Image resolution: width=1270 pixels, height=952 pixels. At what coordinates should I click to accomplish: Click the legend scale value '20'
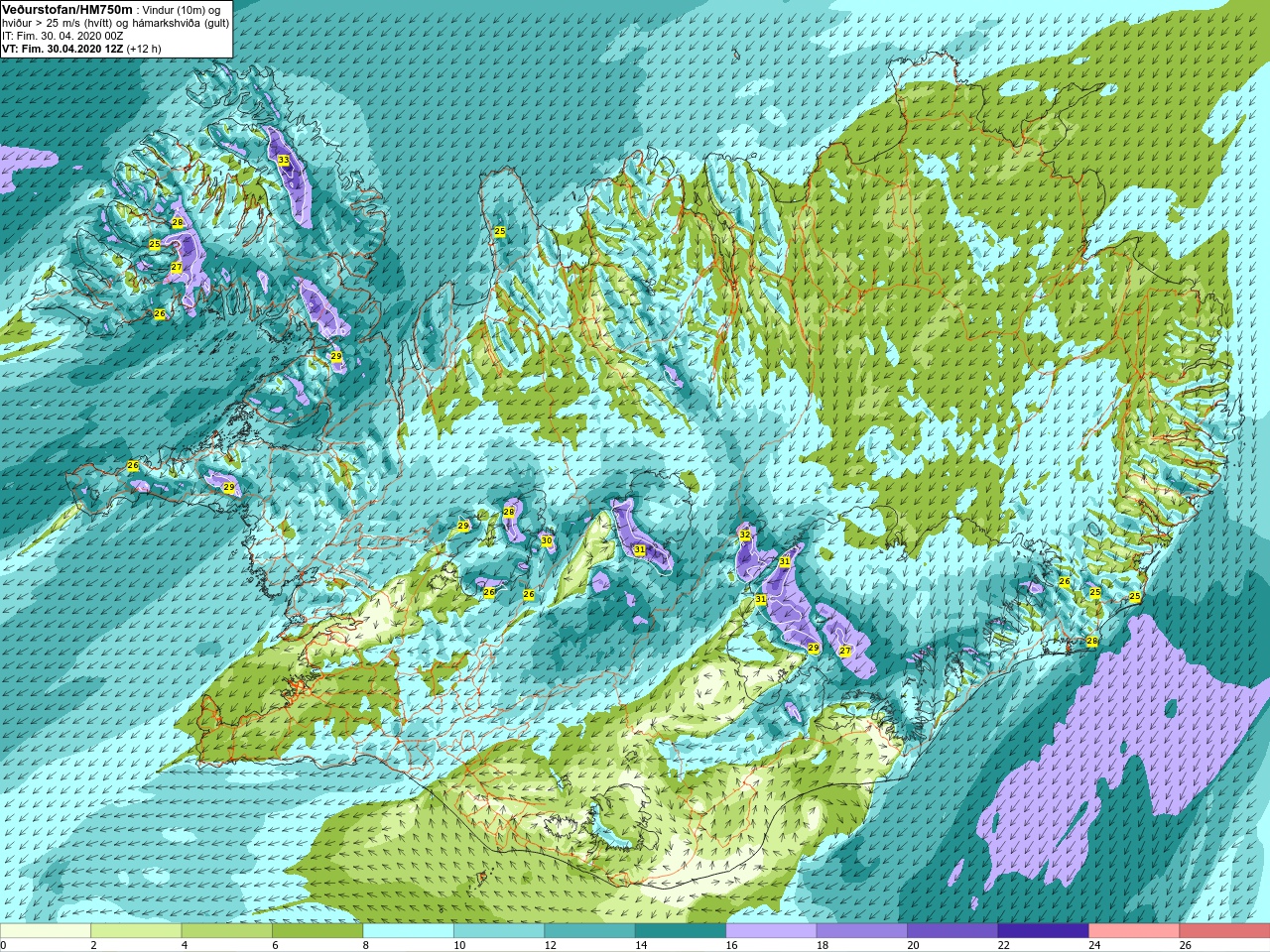click(x=913, y=945)
